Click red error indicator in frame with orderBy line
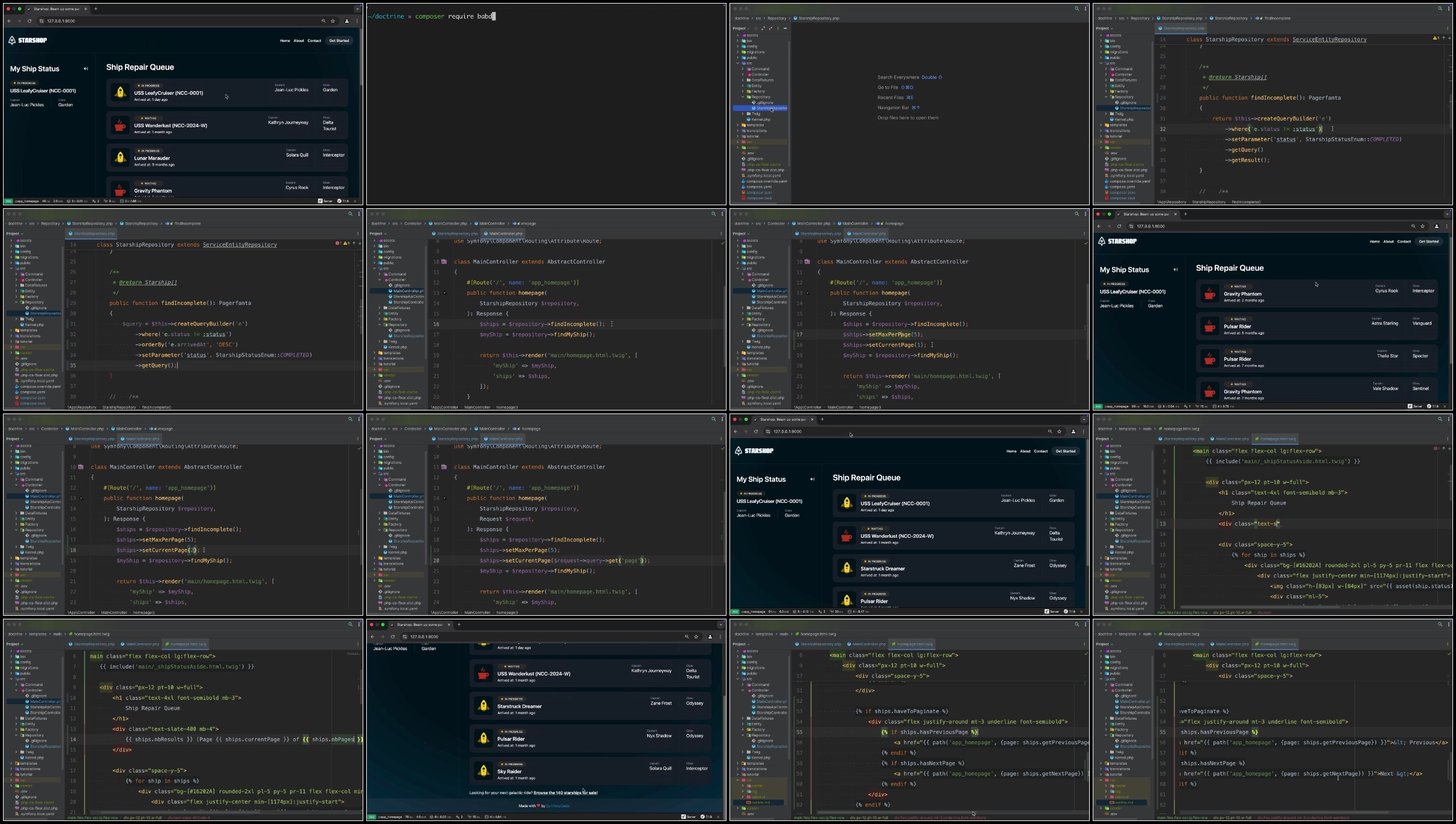 tap(338, 243)
